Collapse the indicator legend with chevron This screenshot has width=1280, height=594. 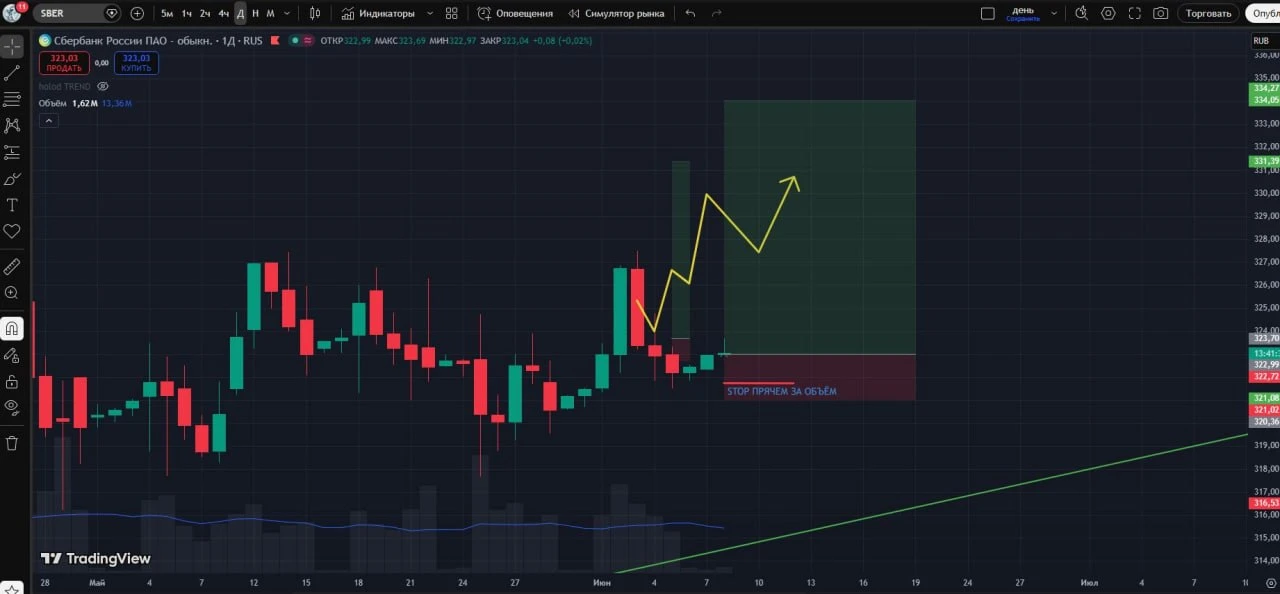(x=48, y=120)
